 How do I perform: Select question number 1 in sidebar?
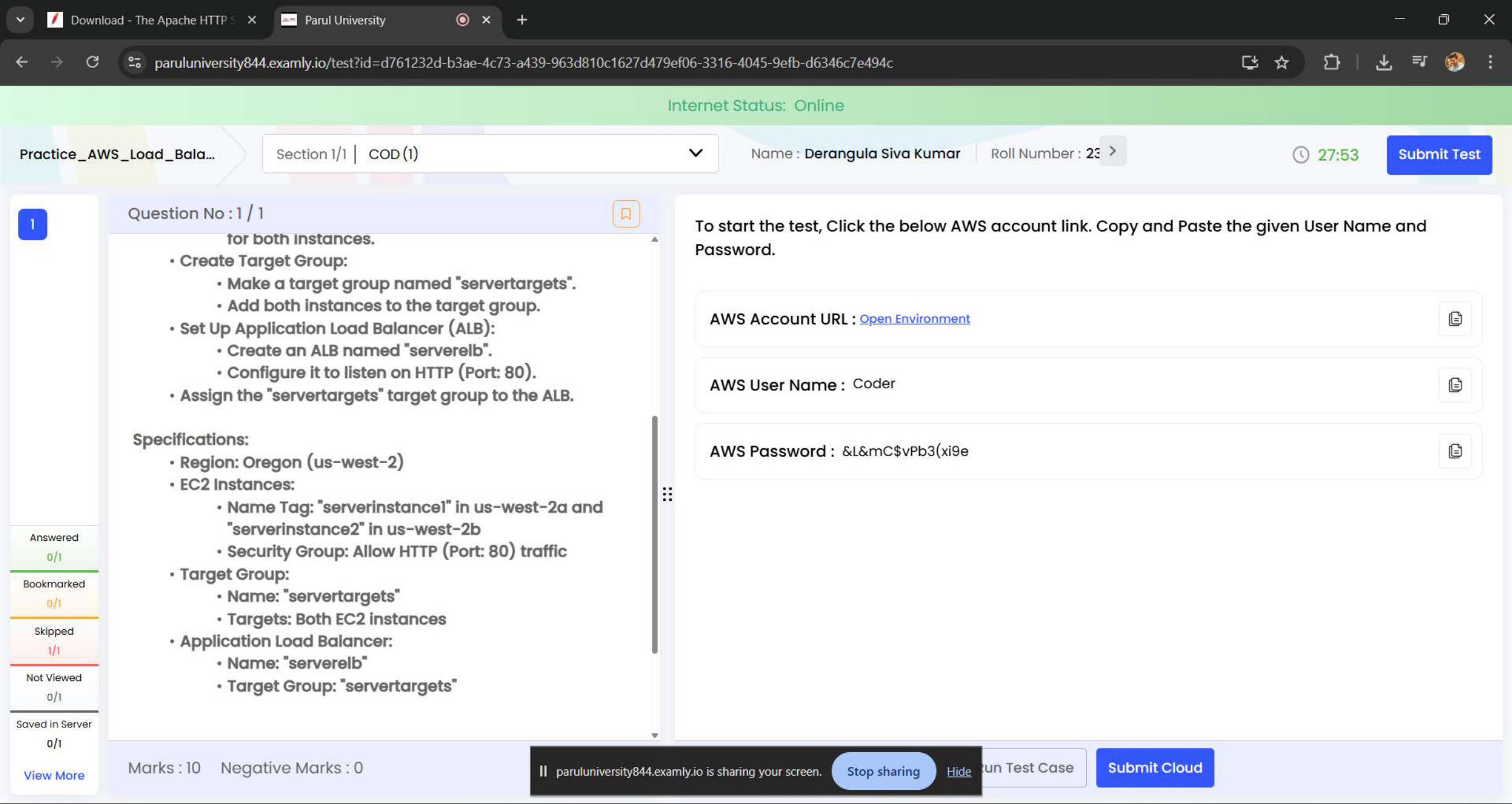33,224
